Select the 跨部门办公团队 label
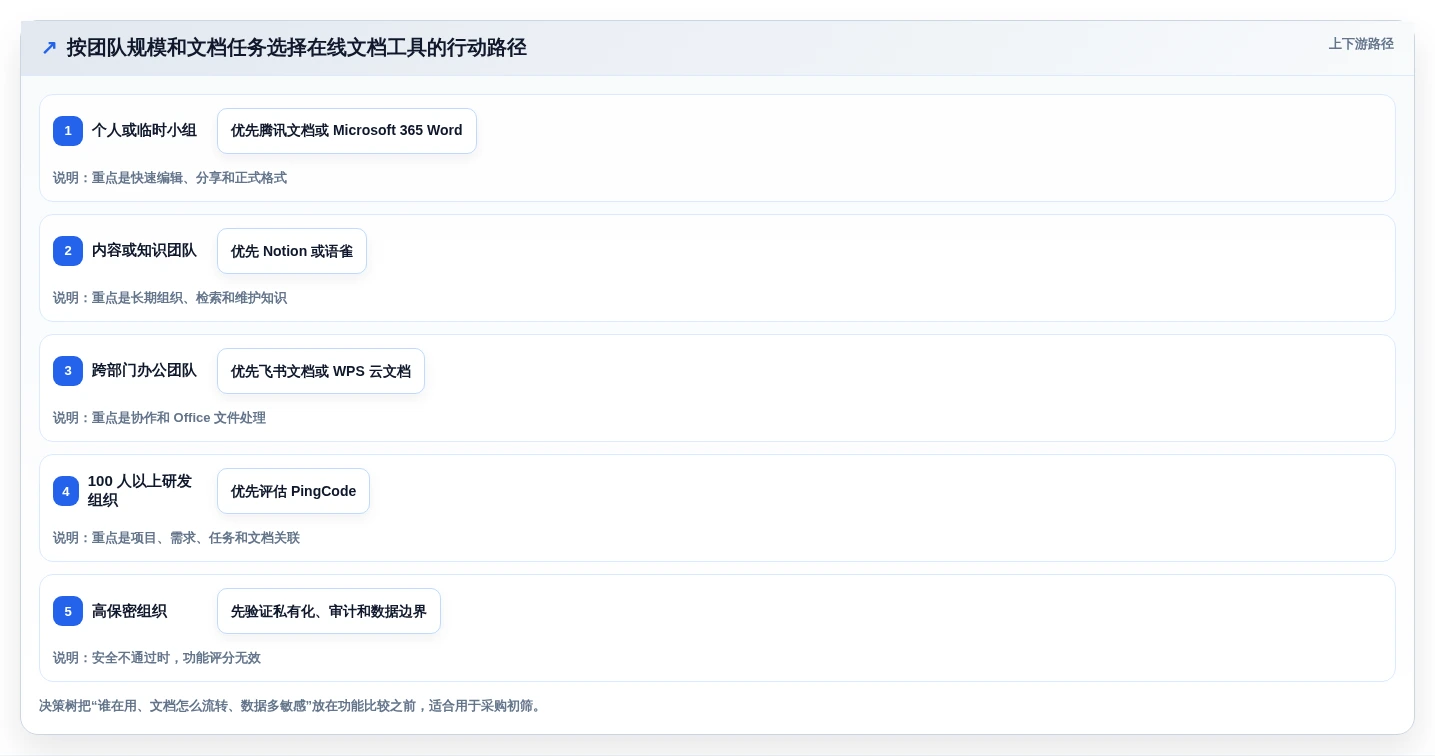Viewport: 1435px width, 756px height. click(x=144, y=370)
